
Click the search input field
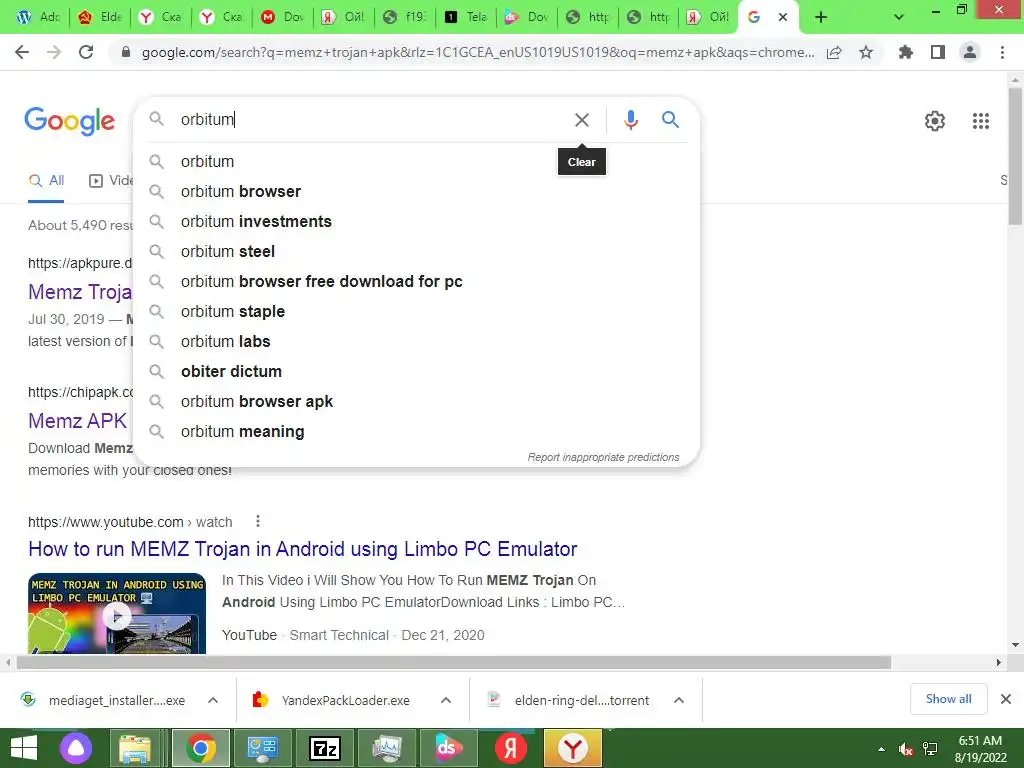pyautogui.click(x=369, y=120)
